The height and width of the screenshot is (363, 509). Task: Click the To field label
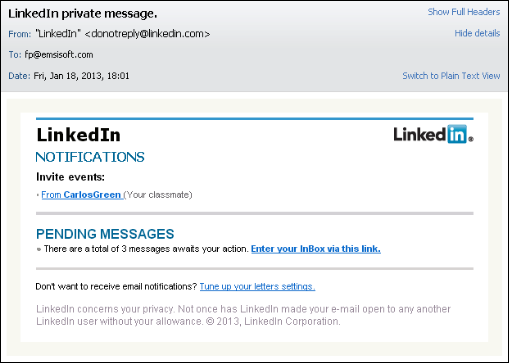[15, 55]
